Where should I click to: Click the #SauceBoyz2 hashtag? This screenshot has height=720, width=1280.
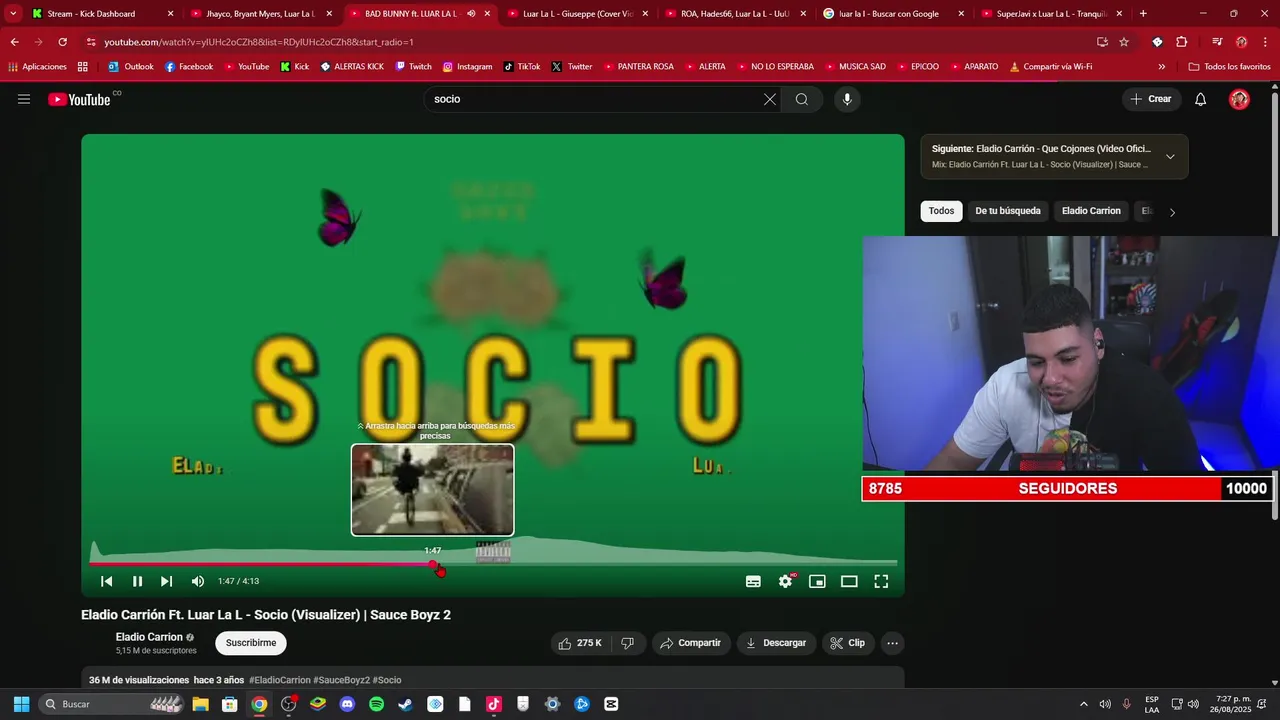point(342,680)
